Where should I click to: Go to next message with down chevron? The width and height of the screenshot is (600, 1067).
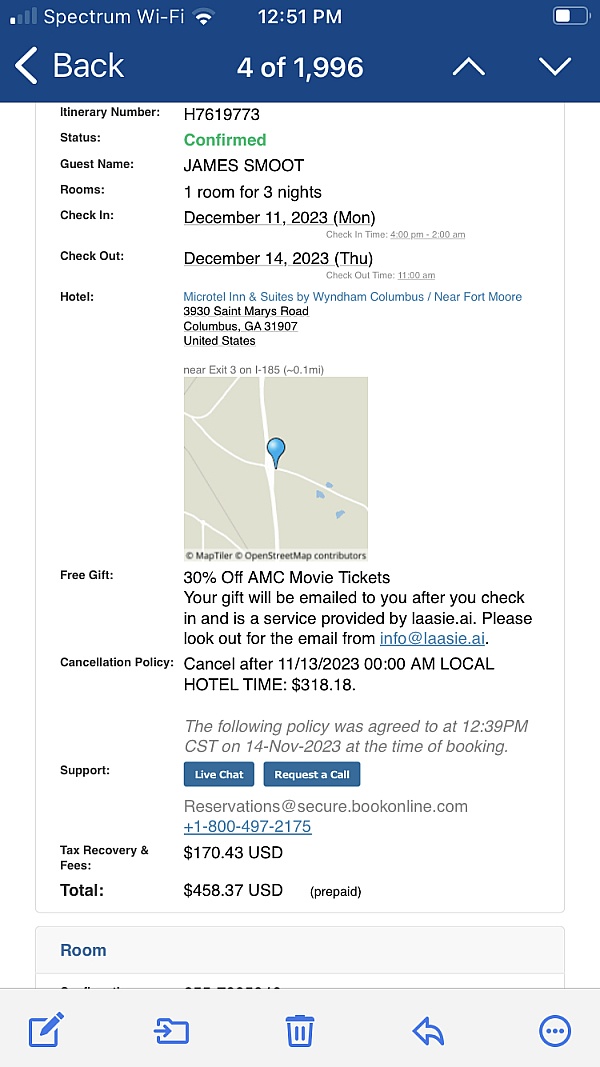pos(554,67)
